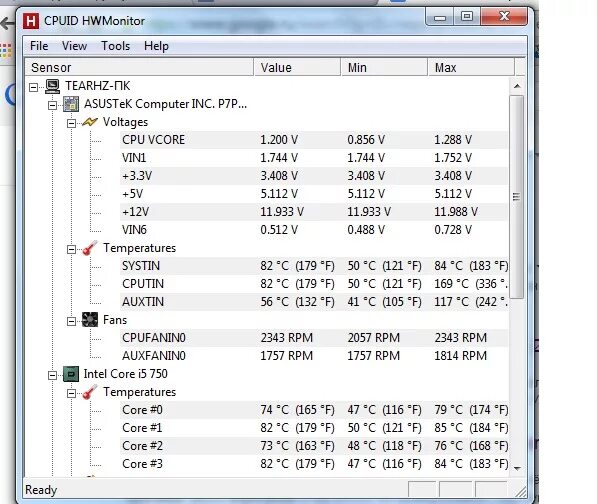Click the TEARHZ-ПК label
597x504 pixels.
point(97,86)
